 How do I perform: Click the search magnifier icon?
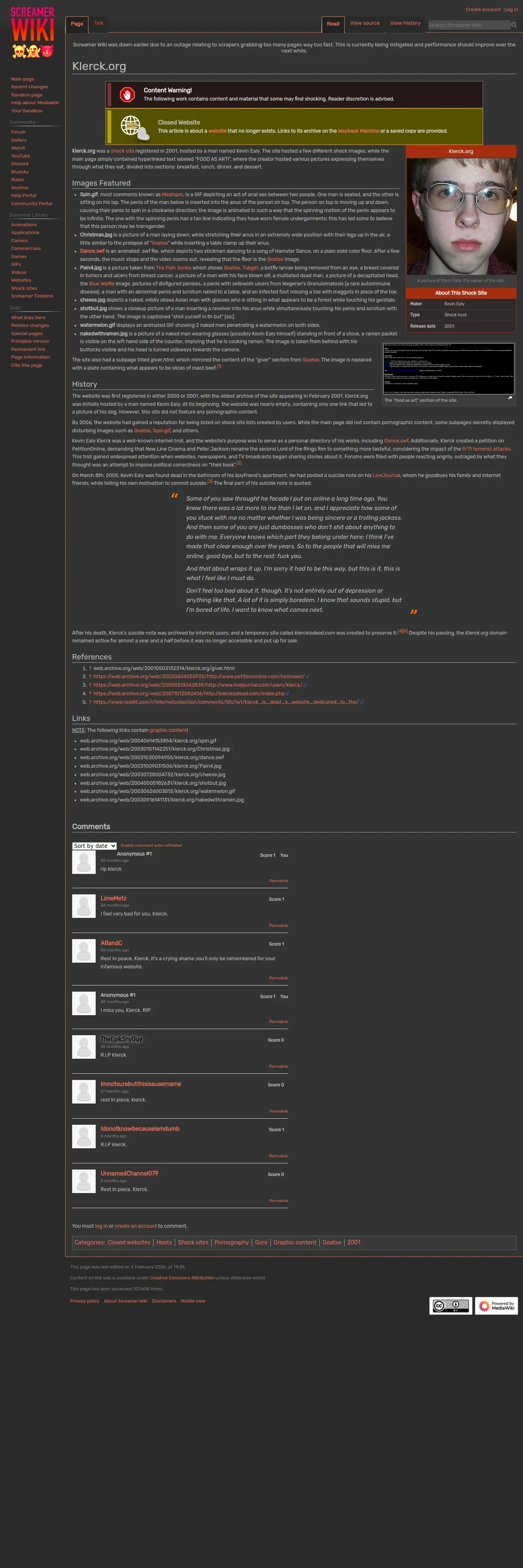514,25
